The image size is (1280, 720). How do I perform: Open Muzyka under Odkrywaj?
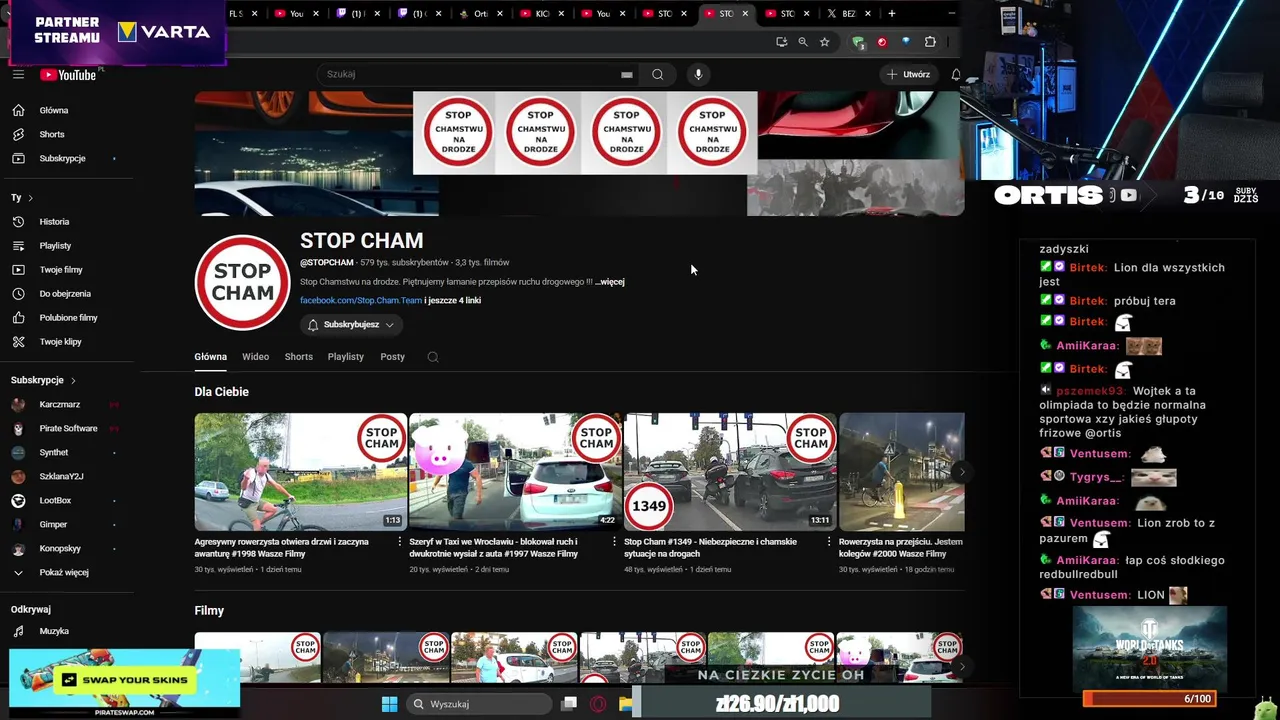54,631
